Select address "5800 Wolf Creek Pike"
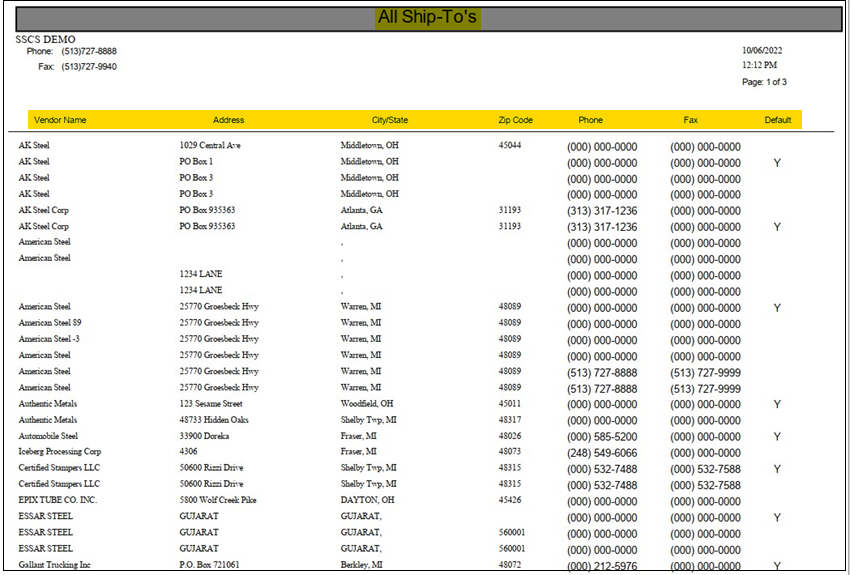Screen dimensions: 850x575 pos(218,500)
